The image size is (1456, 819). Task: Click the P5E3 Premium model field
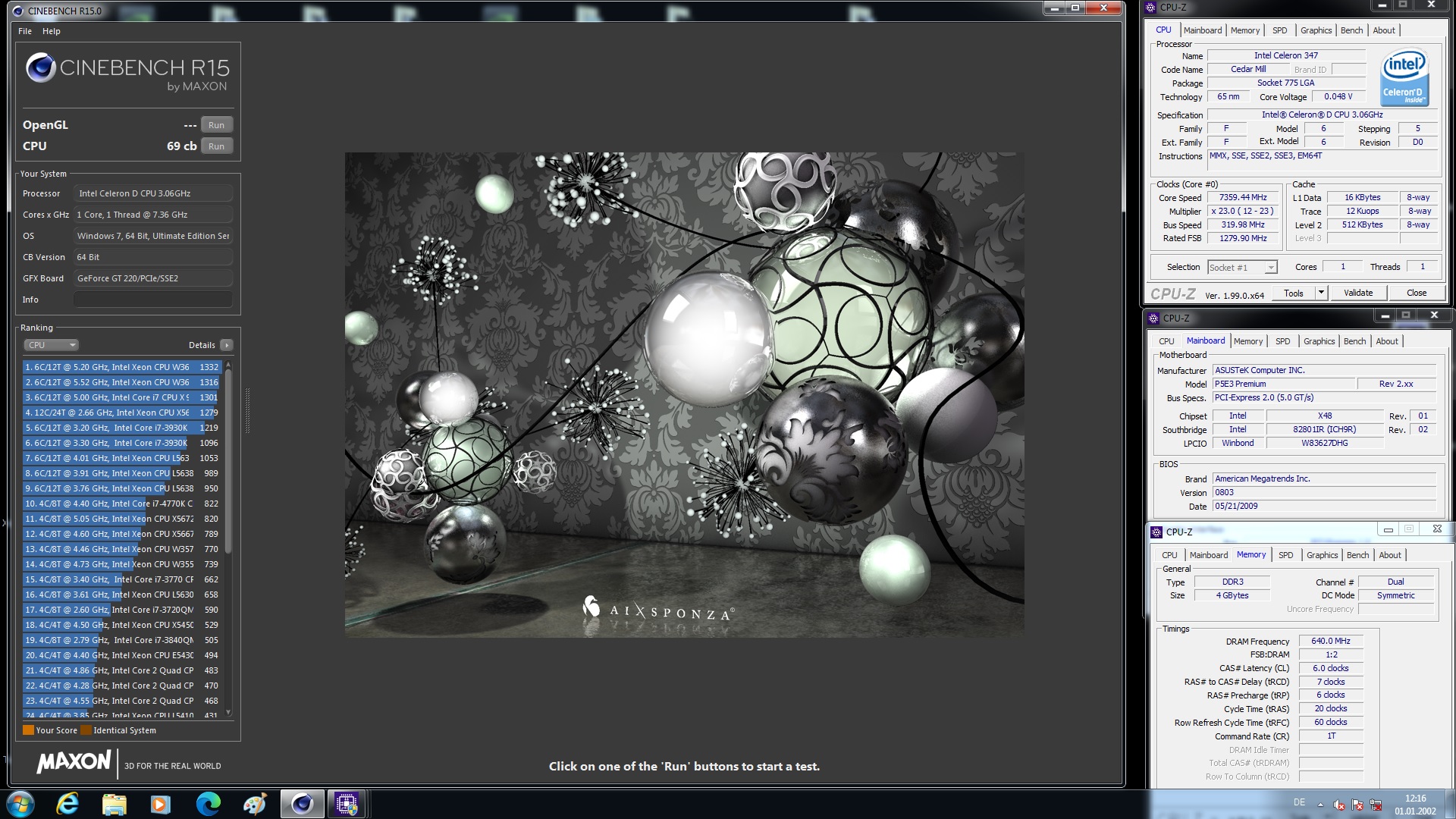tap(1283, 384)
